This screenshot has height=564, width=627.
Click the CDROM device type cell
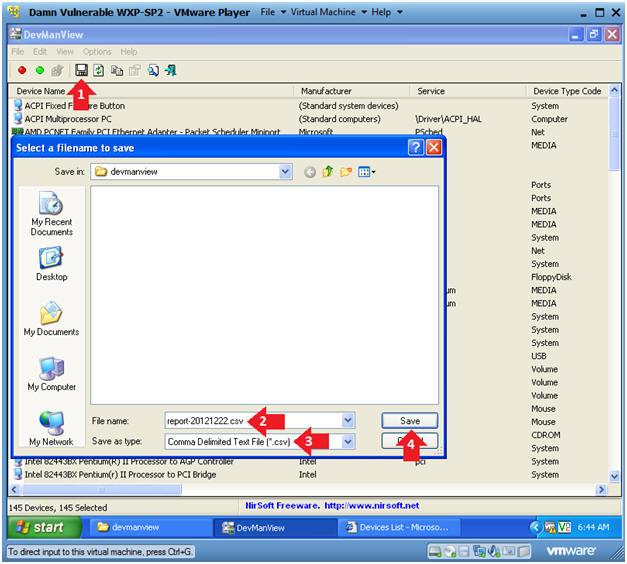pyautogui.click(x=546, y=435)
